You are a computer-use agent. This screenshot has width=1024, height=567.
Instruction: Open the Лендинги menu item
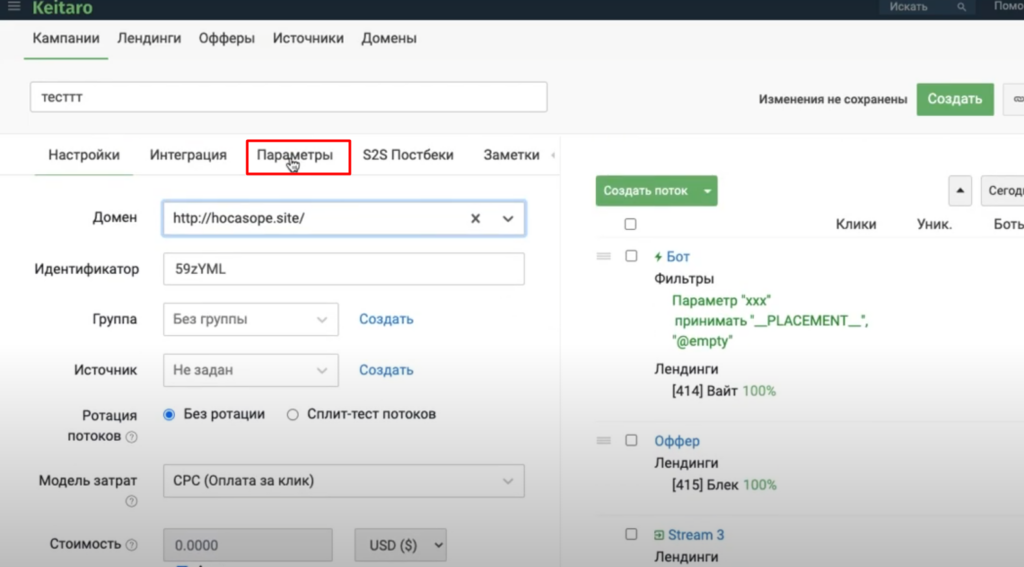point(149,38)
